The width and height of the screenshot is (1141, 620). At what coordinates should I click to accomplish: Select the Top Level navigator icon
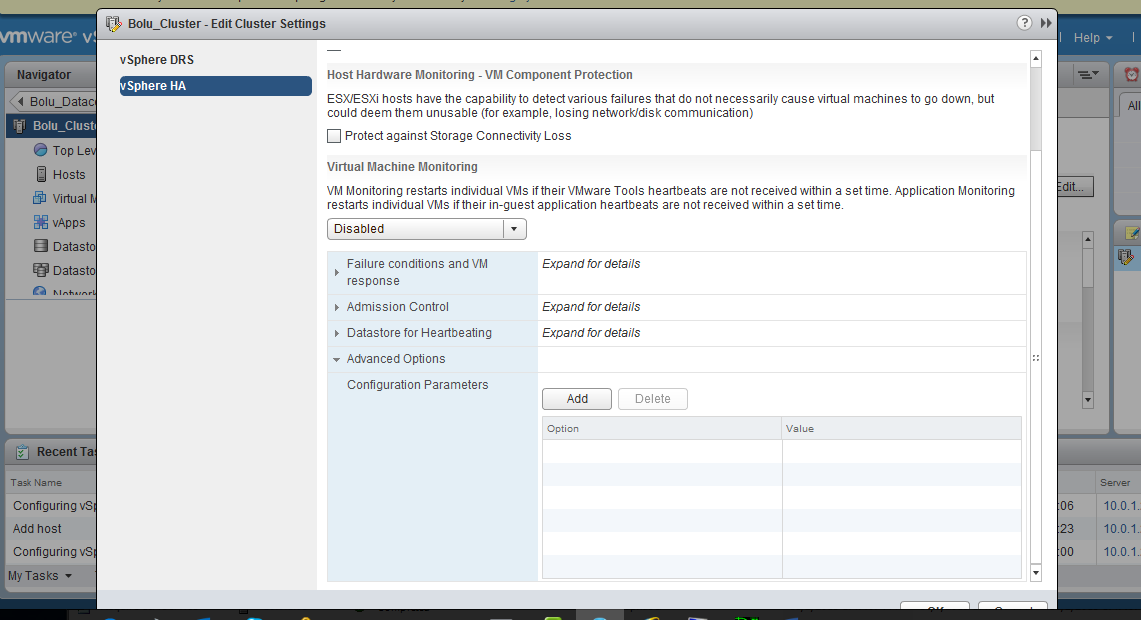coord(41,150)
